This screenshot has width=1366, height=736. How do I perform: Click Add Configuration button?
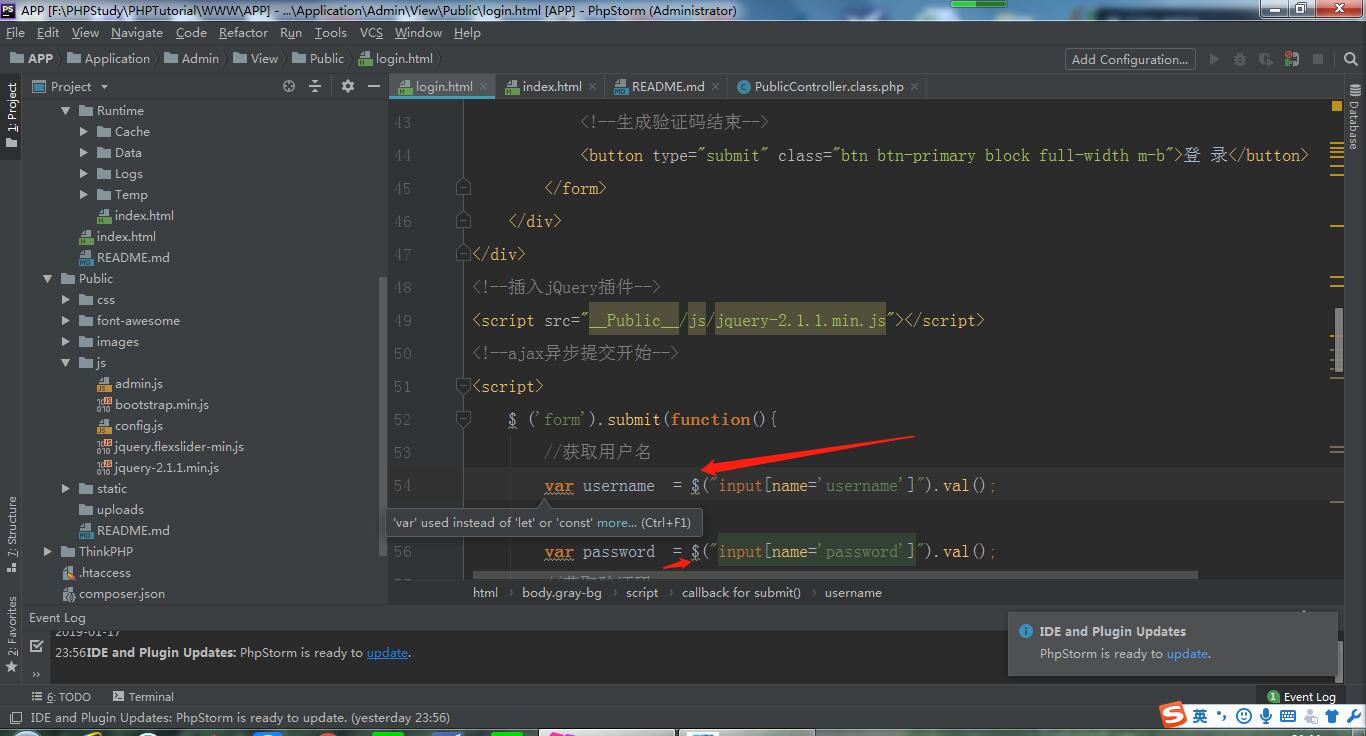(x=1130, y=59)
